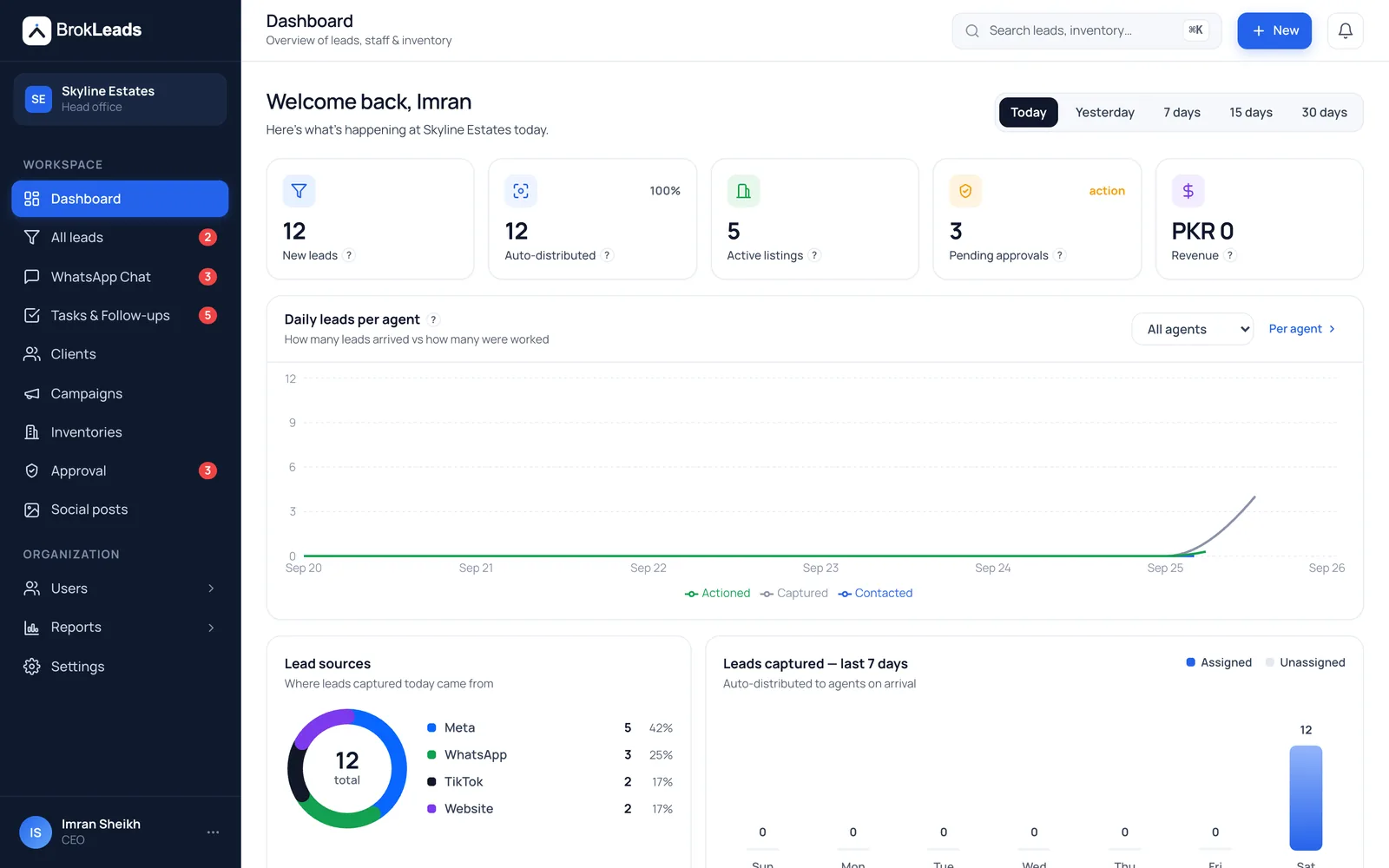The width and height of the screenshot is (1389, 868).
Task: Click the pending approvals action label
Action: point(1107,191)
